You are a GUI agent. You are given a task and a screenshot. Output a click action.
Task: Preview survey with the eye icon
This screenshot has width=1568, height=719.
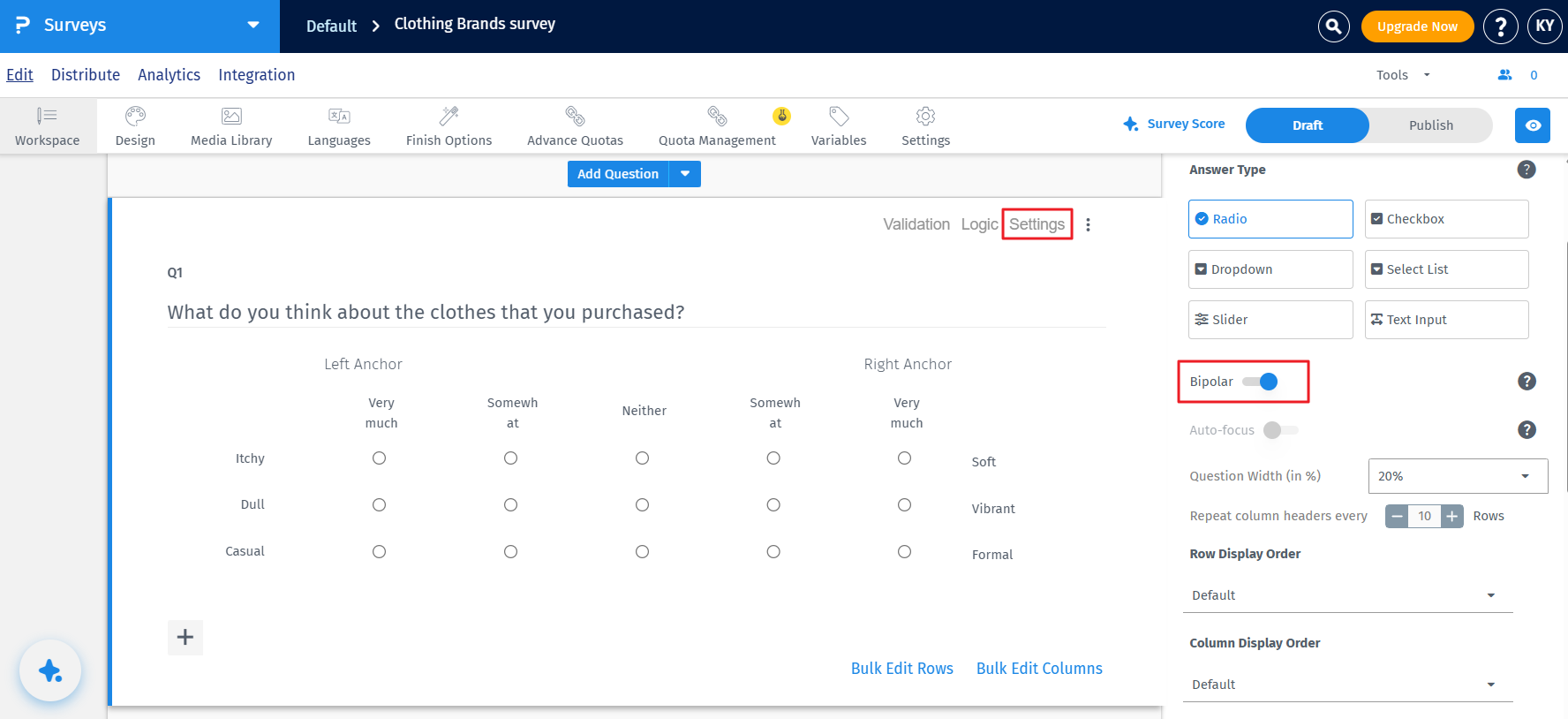pyautogui.click(x=1533, y=125)
